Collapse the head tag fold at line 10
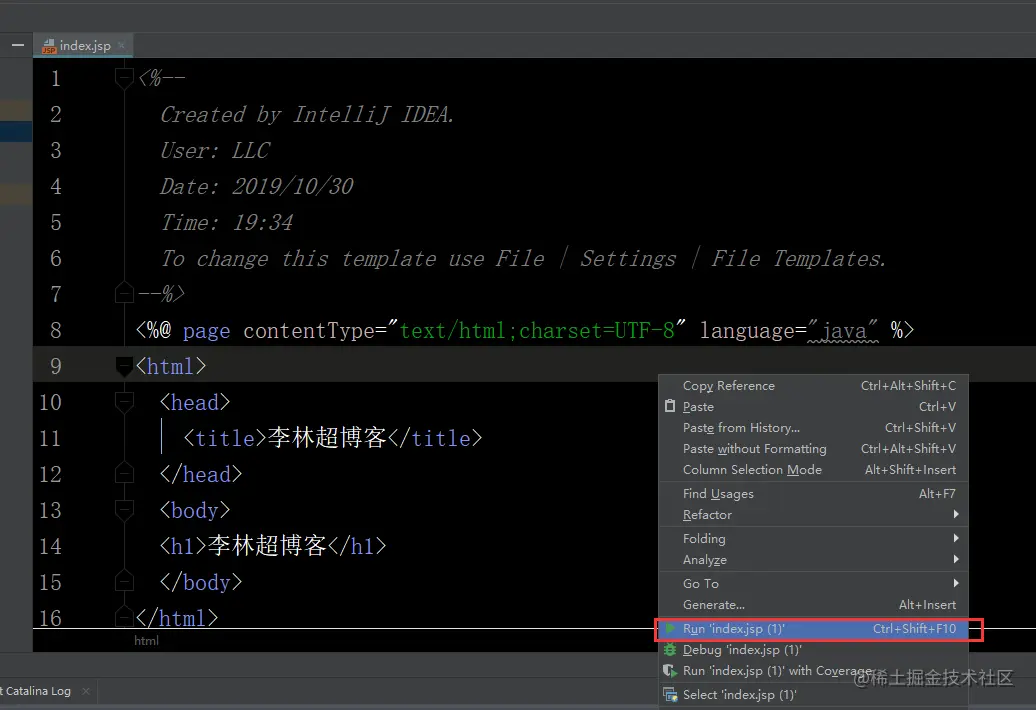 click(124, 402)
